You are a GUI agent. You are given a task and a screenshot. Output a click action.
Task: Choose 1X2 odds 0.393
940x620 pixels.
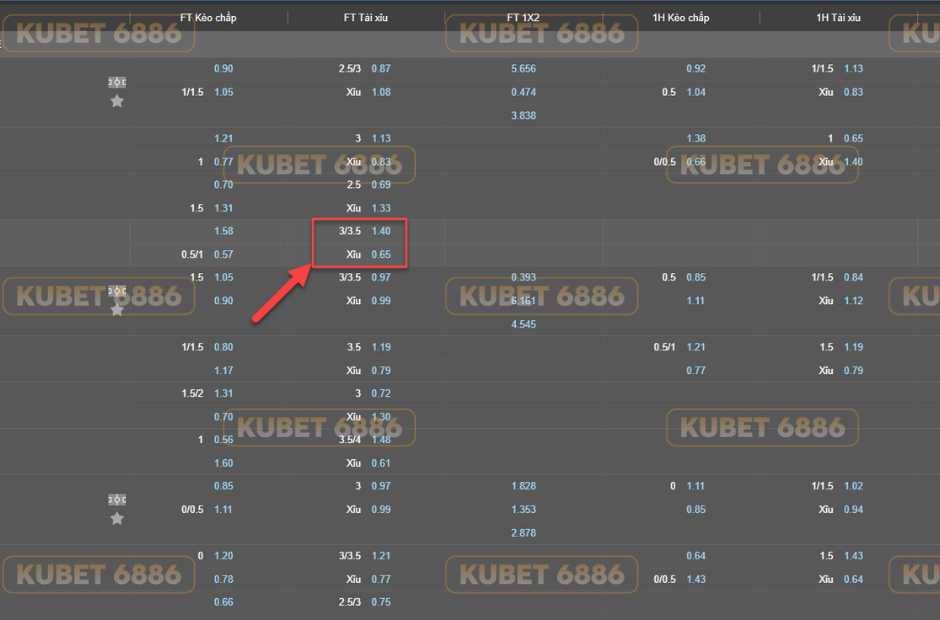coord(523,277)
